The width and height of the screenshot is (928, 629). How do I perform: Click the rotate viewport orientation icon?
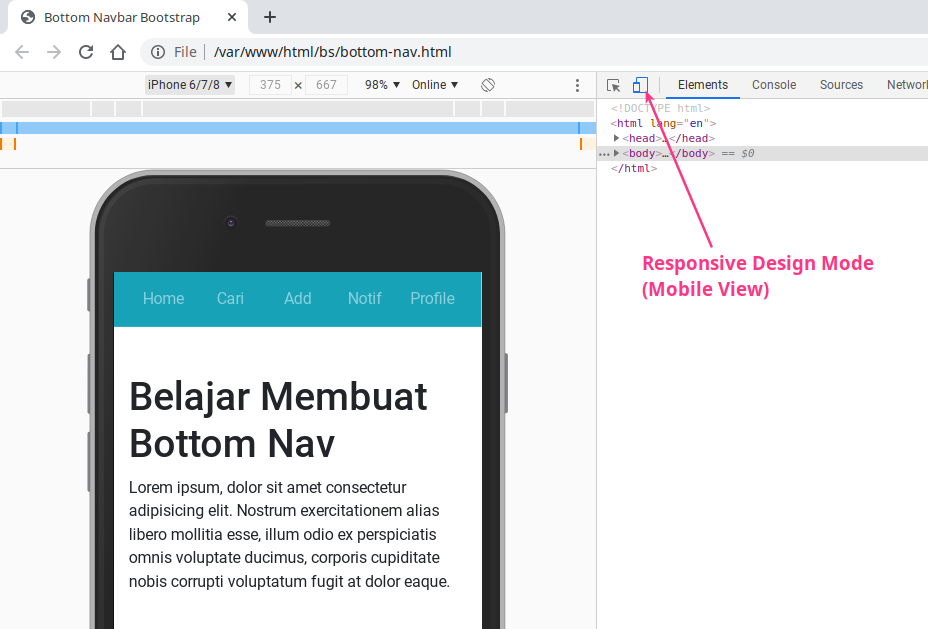(x=488, y=85)
